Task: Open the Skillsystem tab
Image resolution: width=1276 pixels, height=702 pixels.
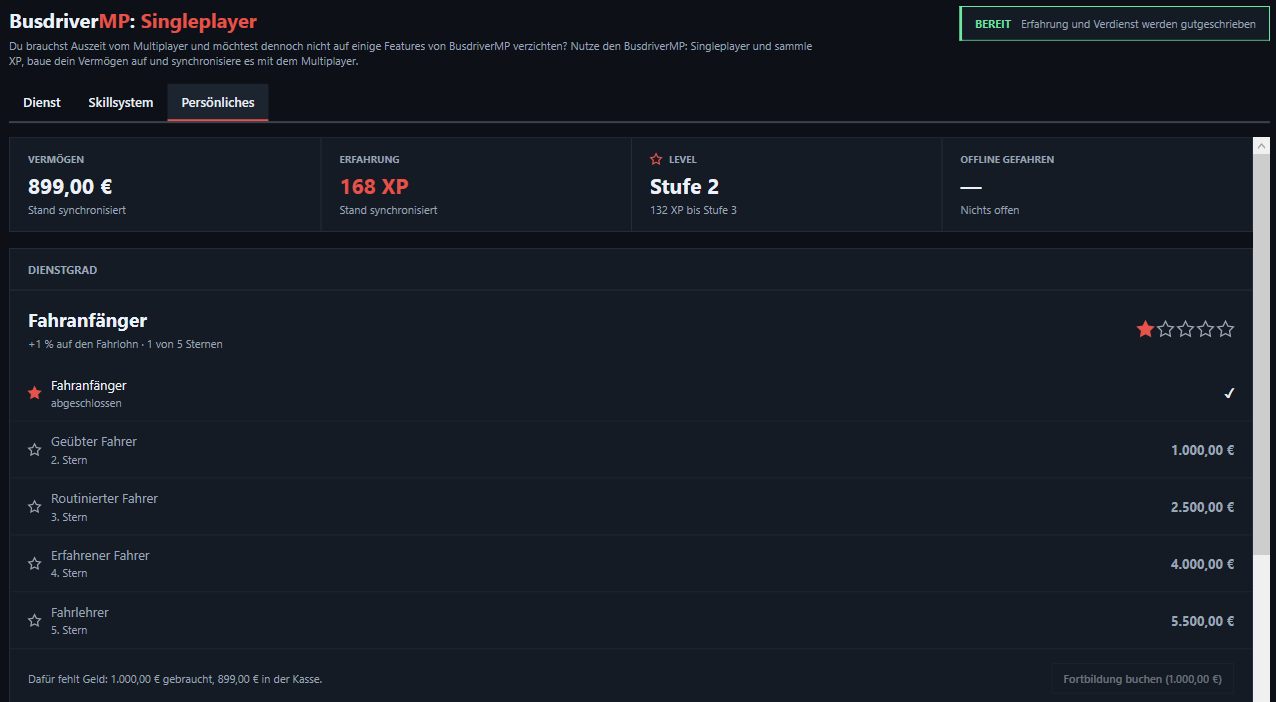Action: click(121, 103)
